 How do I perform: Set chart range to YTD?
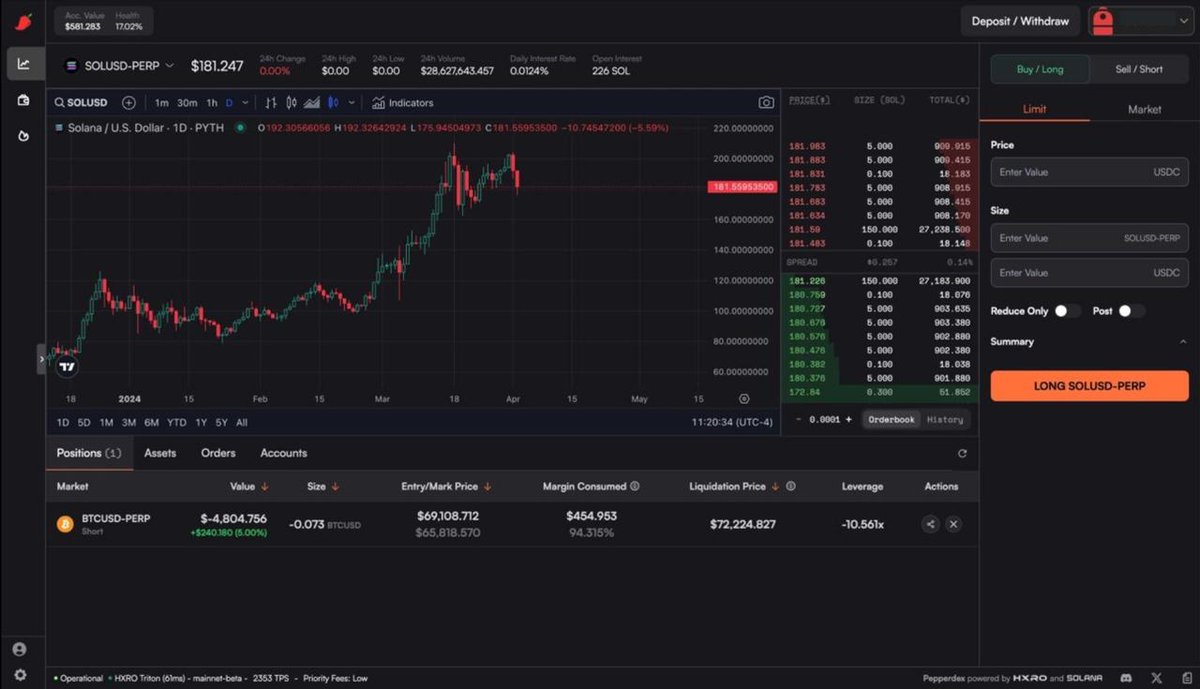click(177, 423)
